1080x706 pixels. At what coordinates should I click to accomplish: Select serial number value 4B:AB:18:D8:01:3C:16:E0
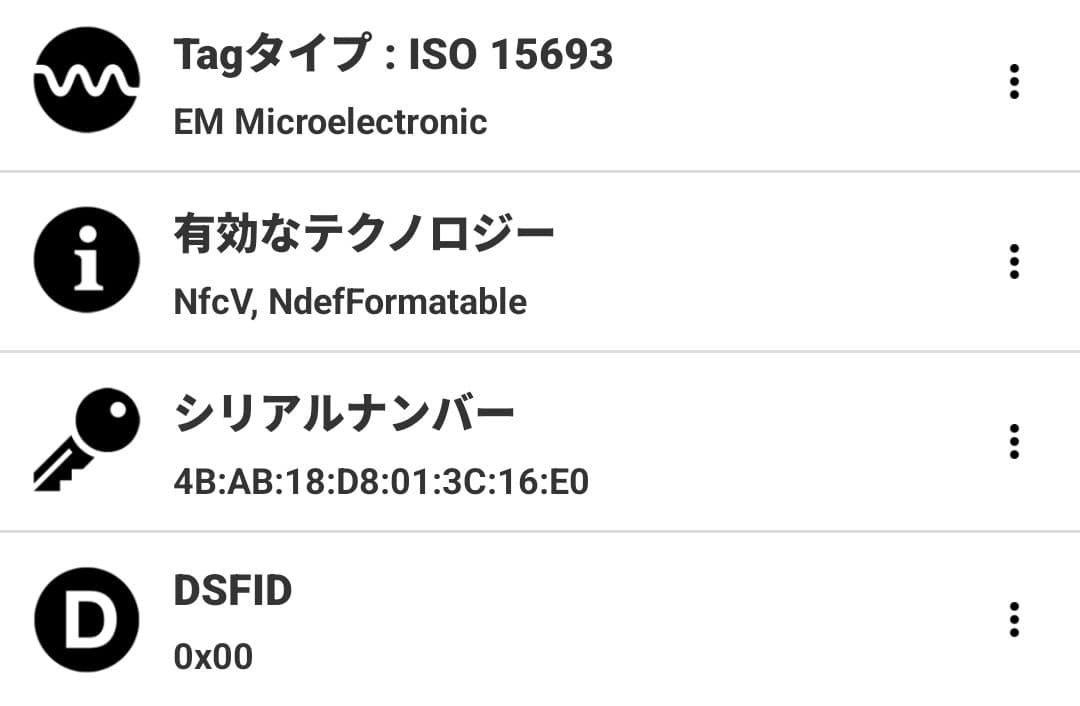coord(381,482)
